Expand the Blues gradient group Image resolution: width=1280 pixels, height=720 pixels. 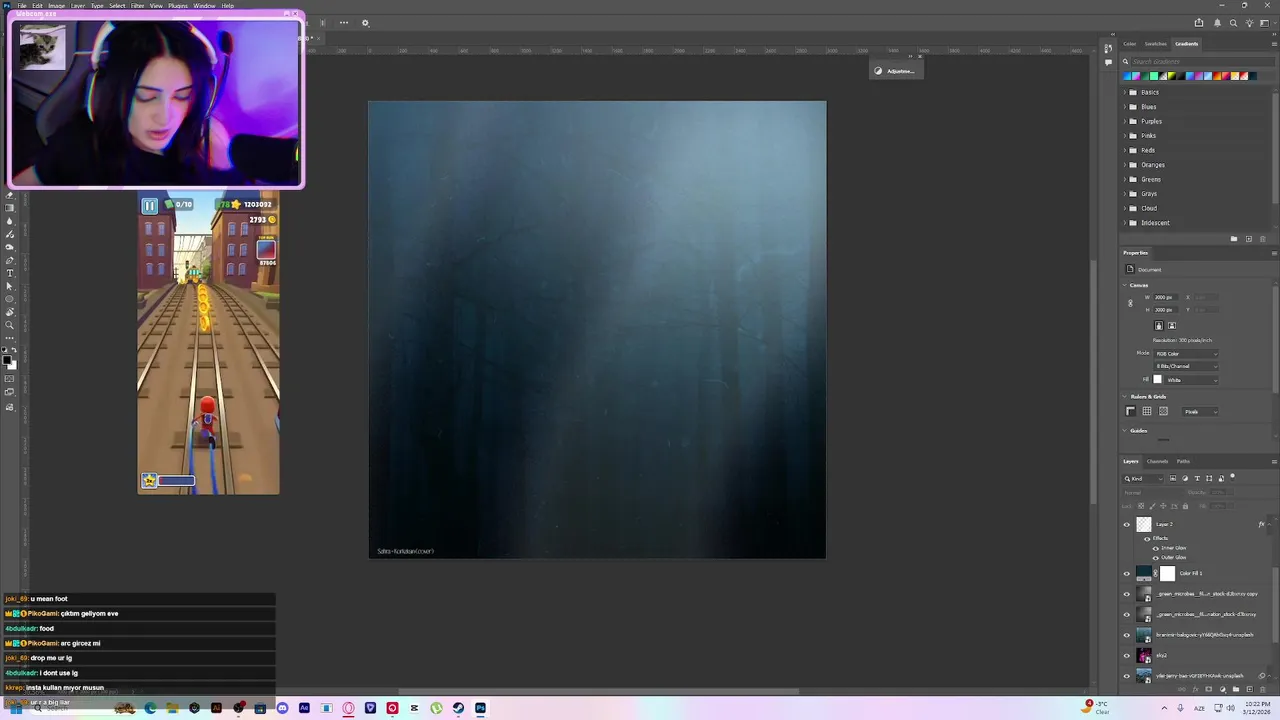tap(1125, 107)
